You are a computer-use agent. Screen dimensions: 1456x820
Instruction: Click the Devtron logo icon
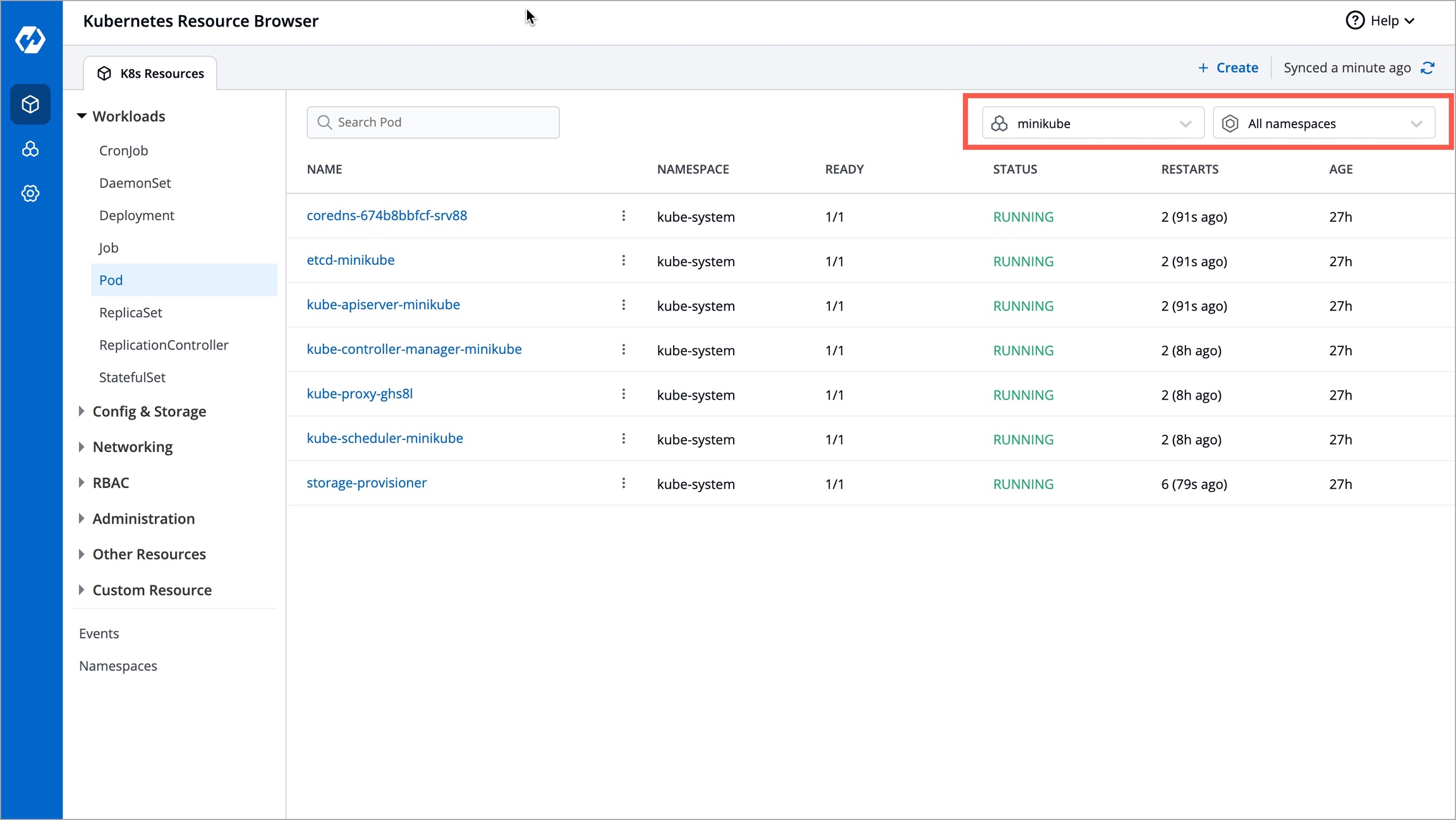(x=30, y=39)
